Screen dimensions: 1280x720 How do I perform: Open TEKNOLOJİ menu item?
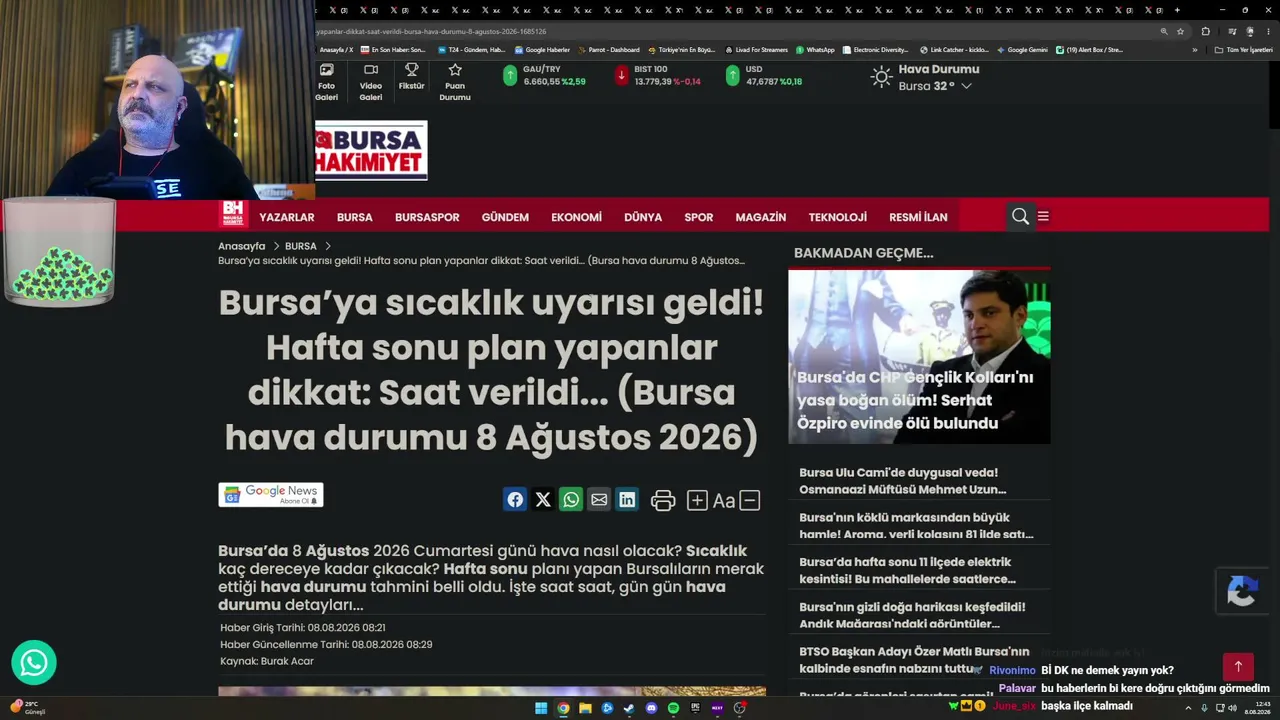(x=838, y=217)
